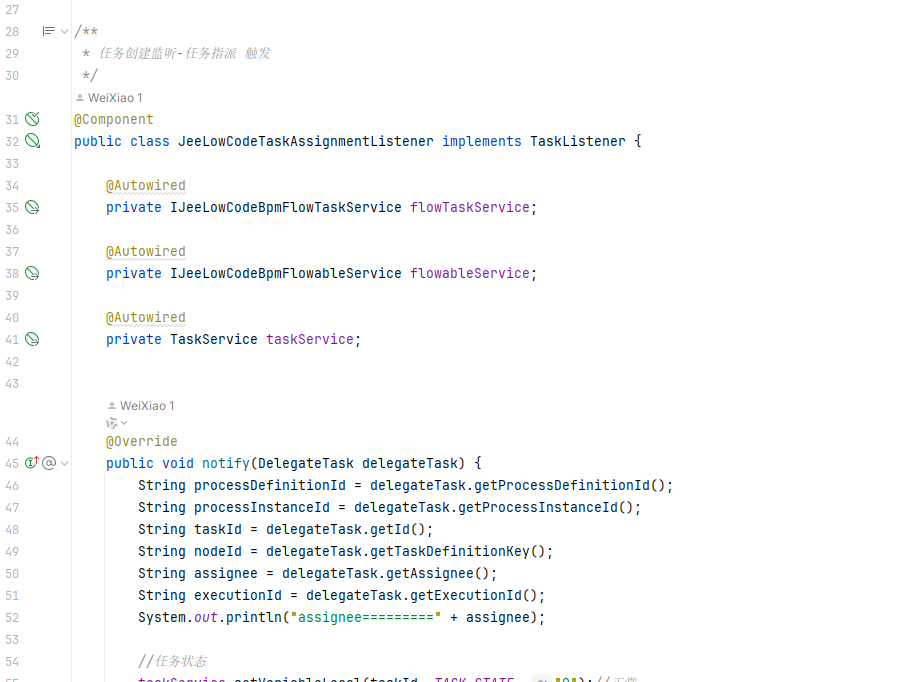Collapse the notify method fold chevron

65,463
